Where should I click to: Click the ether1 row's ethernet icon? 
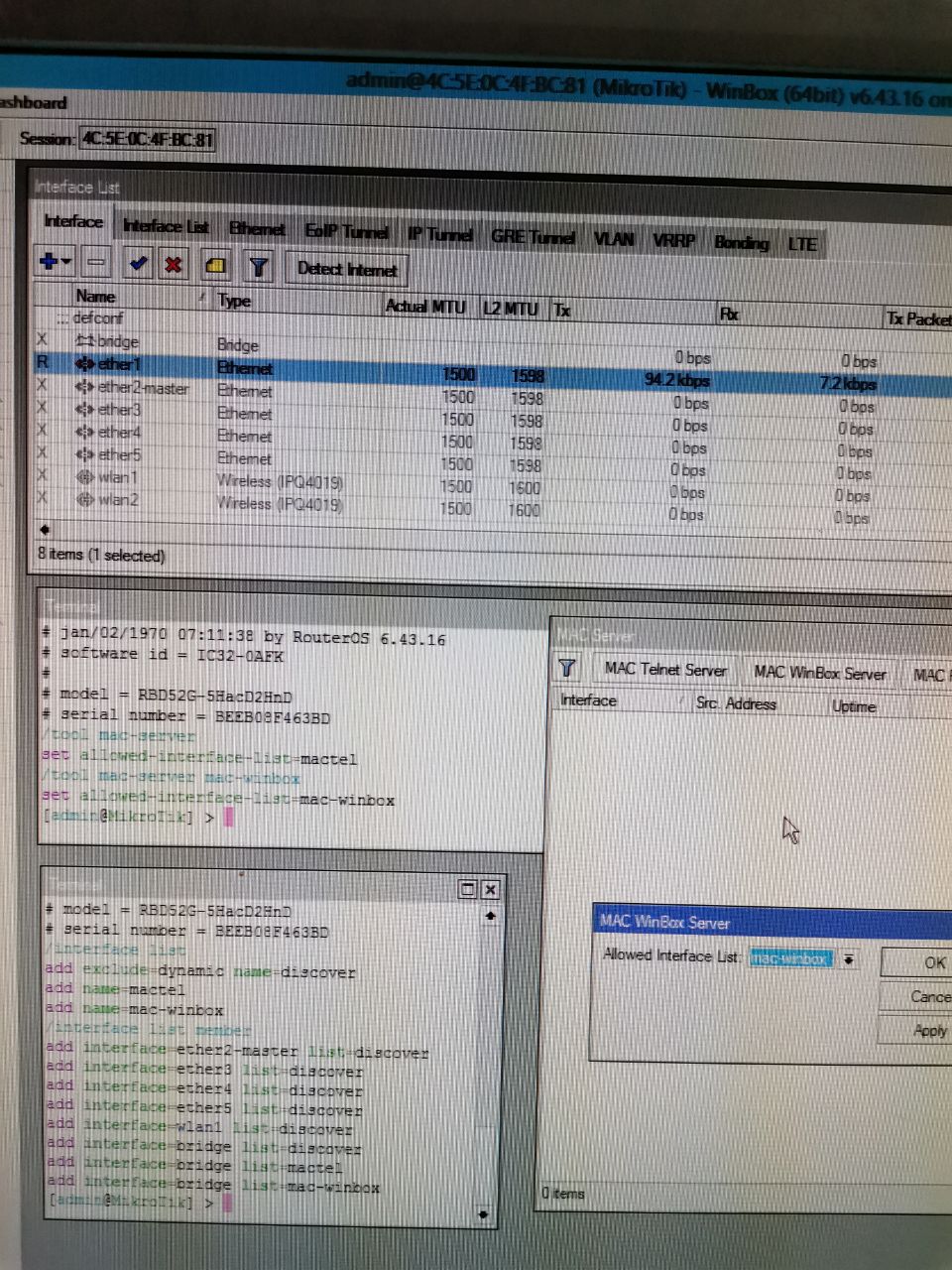tap(85, 363)
